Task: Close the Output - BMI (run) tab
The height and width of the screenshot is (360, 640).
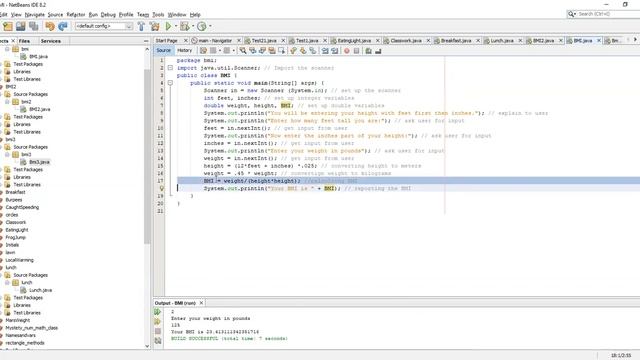Action: [201, 303]
